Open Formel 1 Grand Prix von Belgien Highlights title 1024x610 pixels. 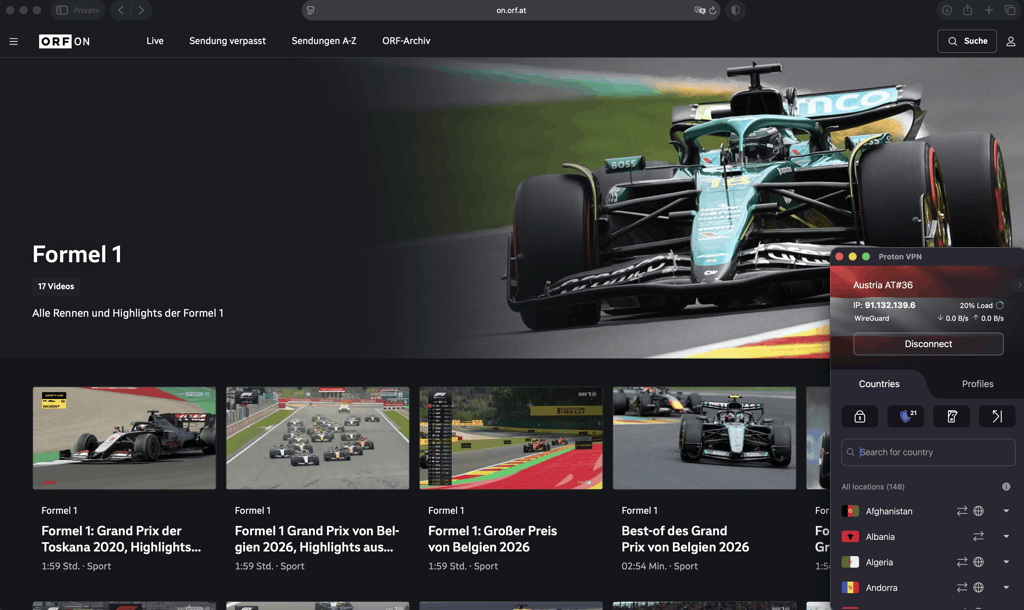[317, 539]
